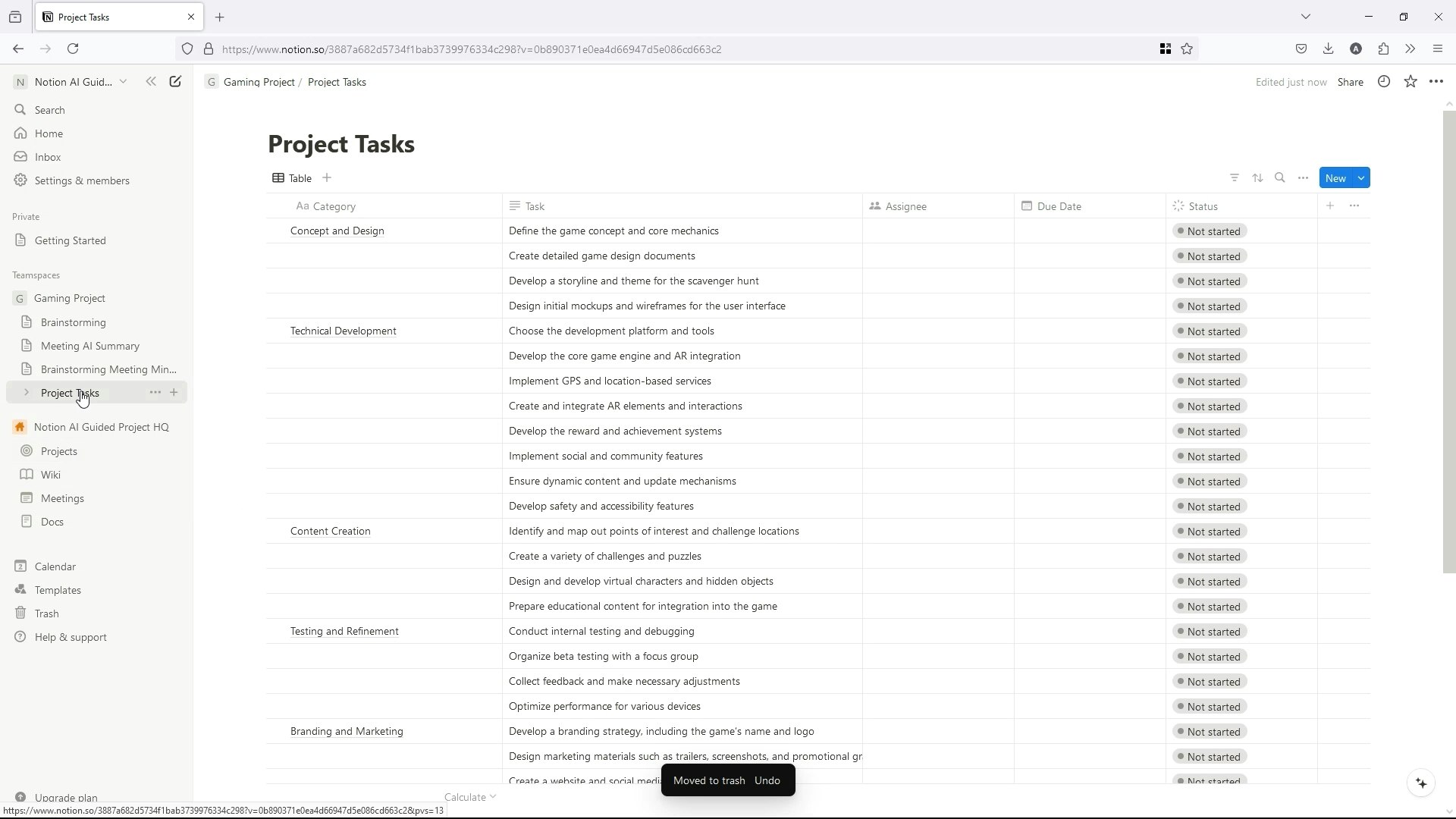Click the filter icon in the table toolbar

pos(1235,178)
